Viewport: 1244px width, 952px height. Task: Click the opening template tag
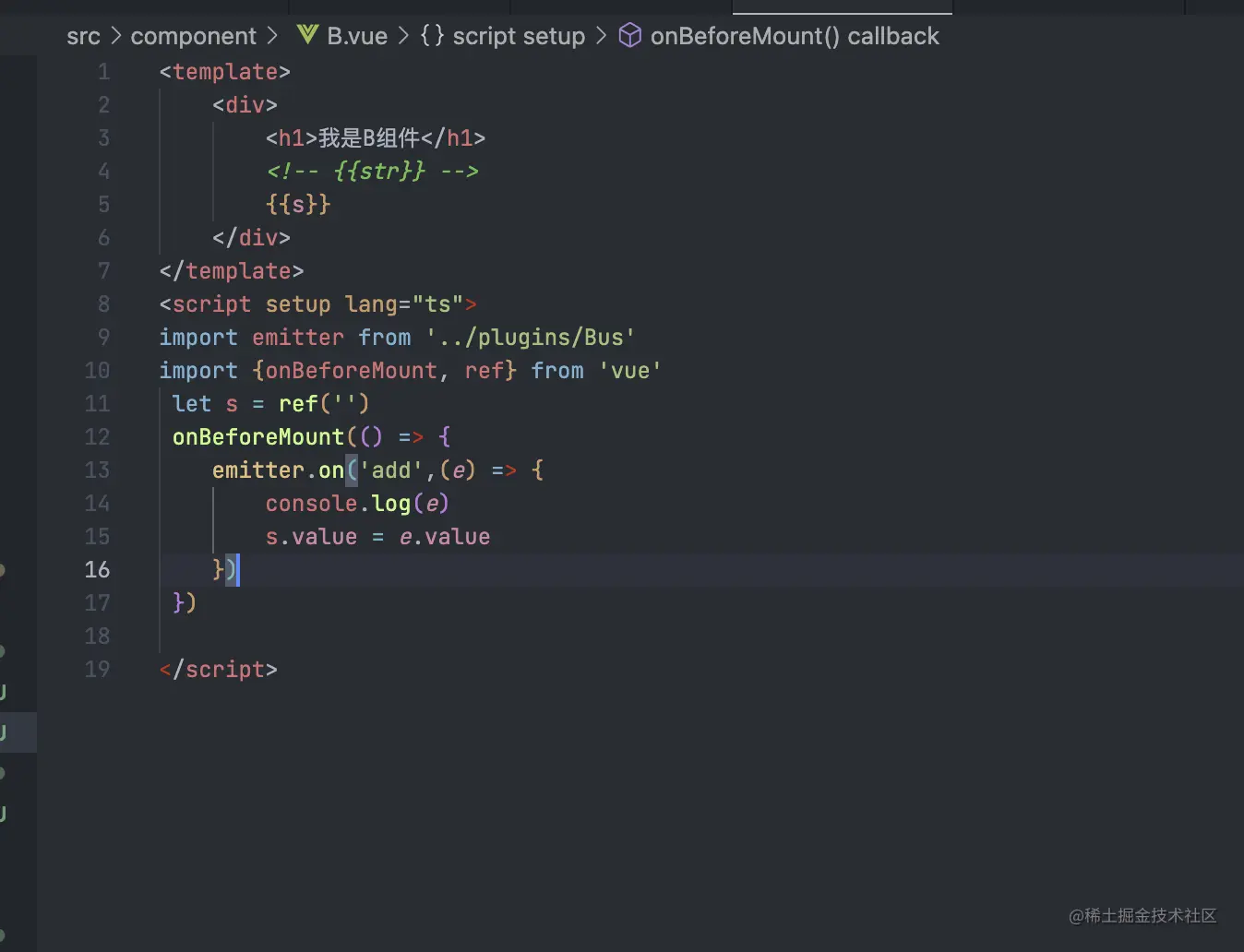[x=225, y=72]
